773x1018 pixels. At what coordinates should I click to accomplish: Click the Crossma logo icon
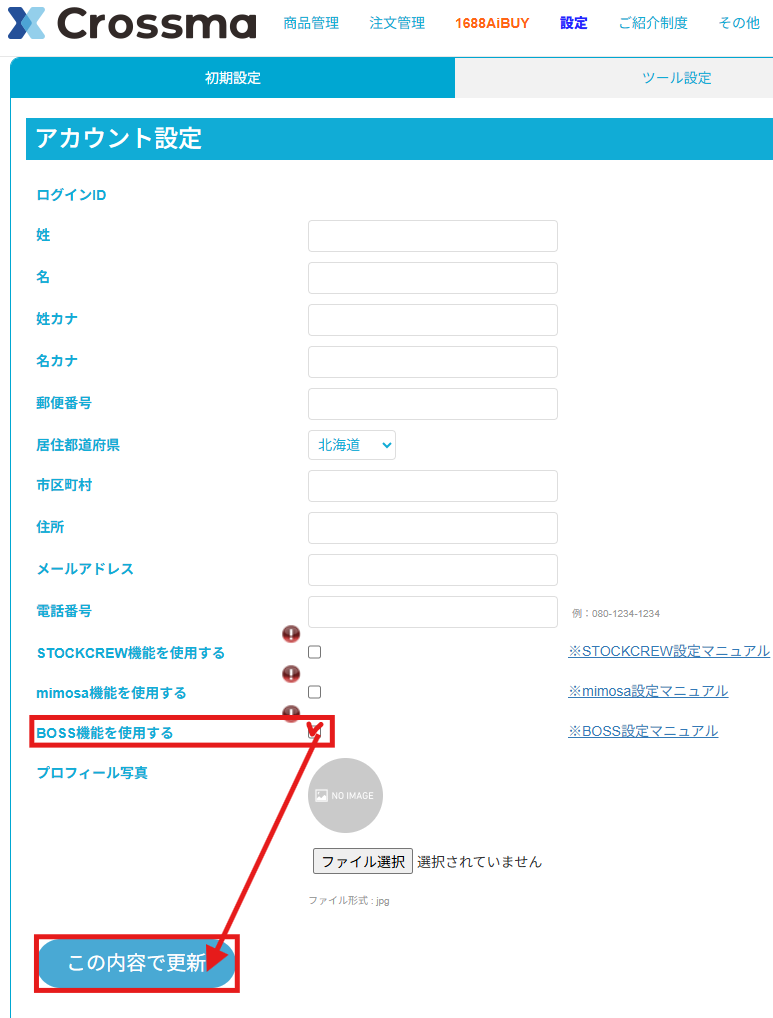27,23
